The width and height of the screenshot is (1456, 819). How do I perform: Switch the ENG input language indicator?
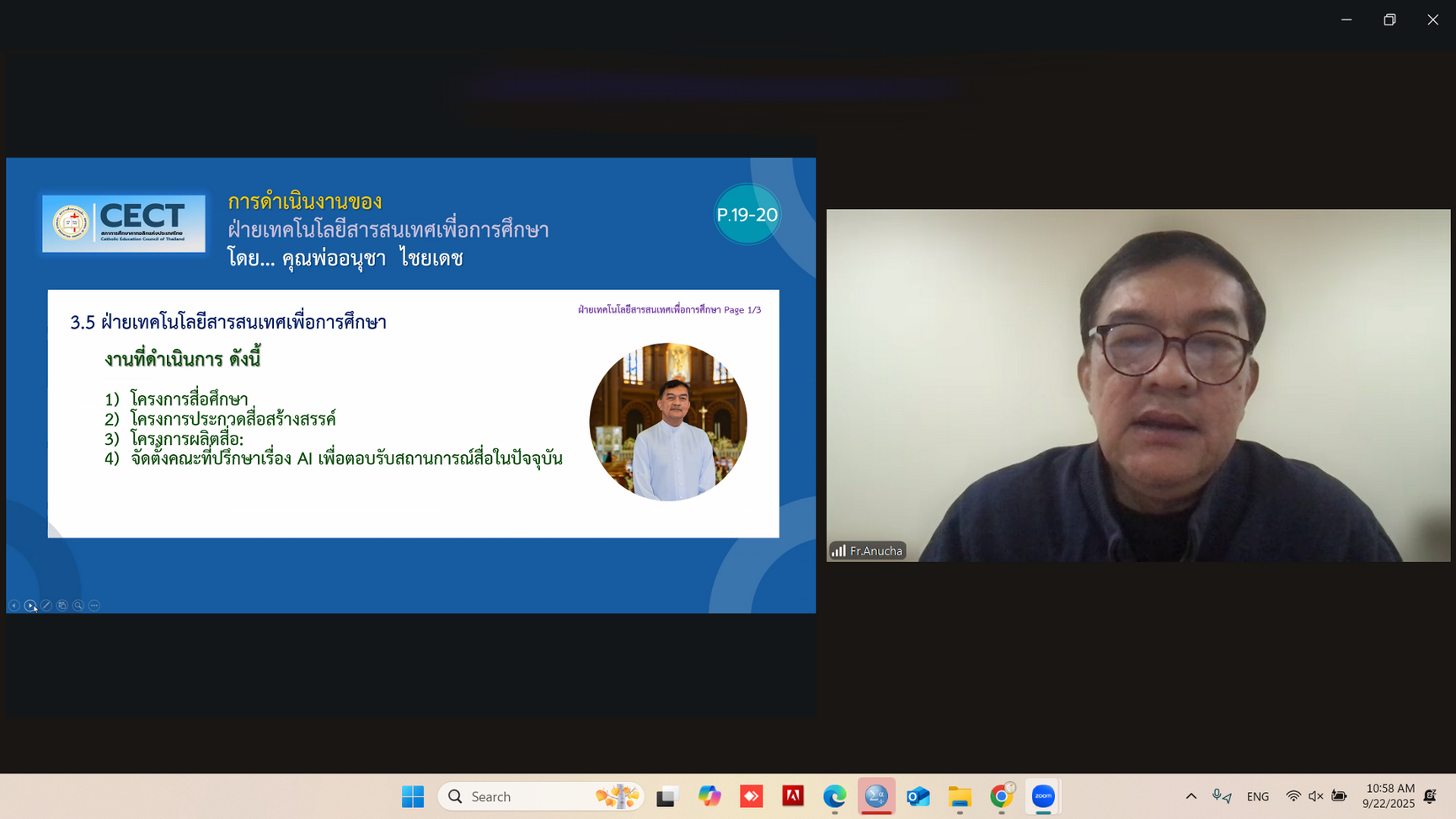(x=1257, y=796)
